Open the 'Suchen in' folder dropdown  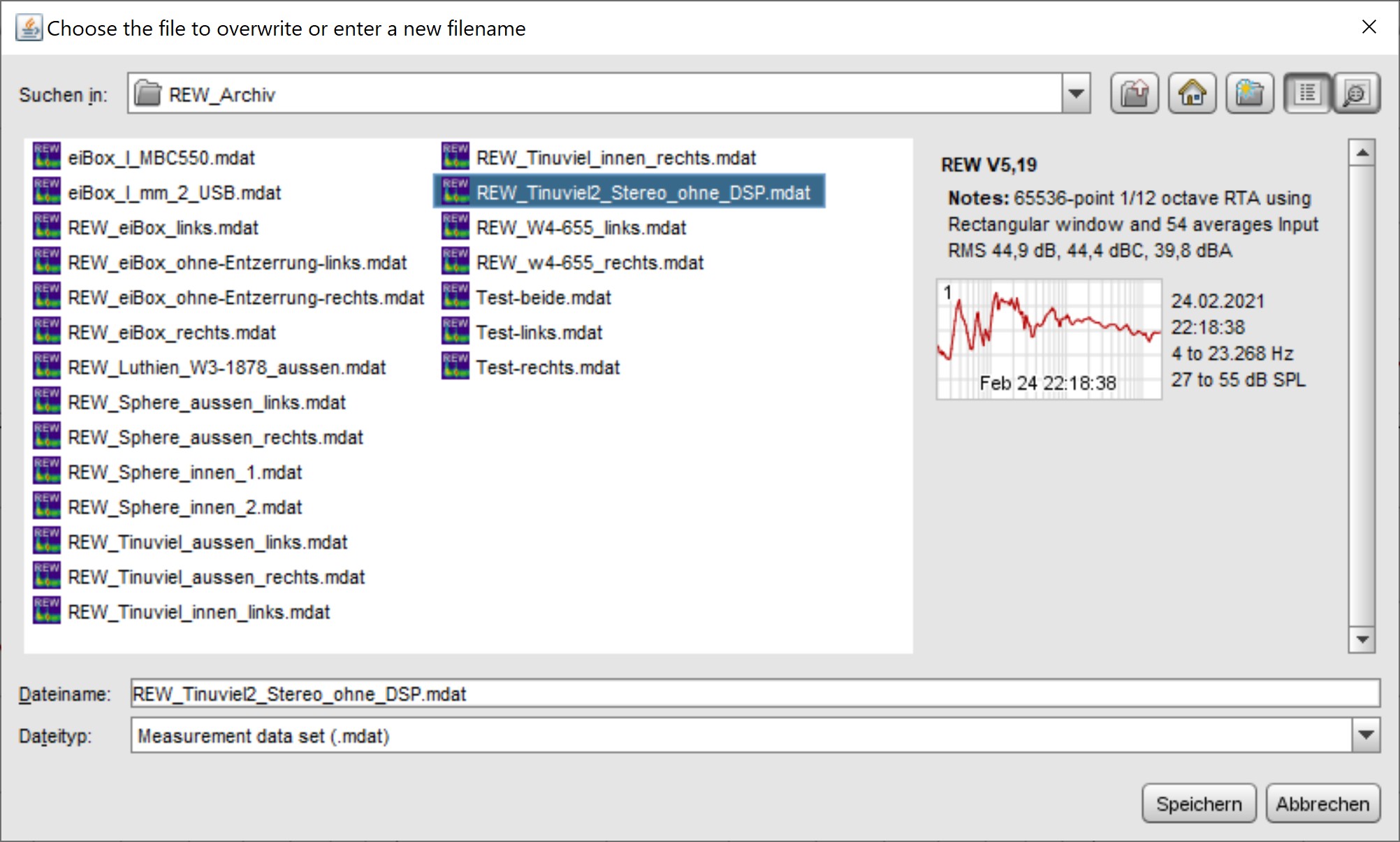pyautogui.click(x=1076, y=93)
